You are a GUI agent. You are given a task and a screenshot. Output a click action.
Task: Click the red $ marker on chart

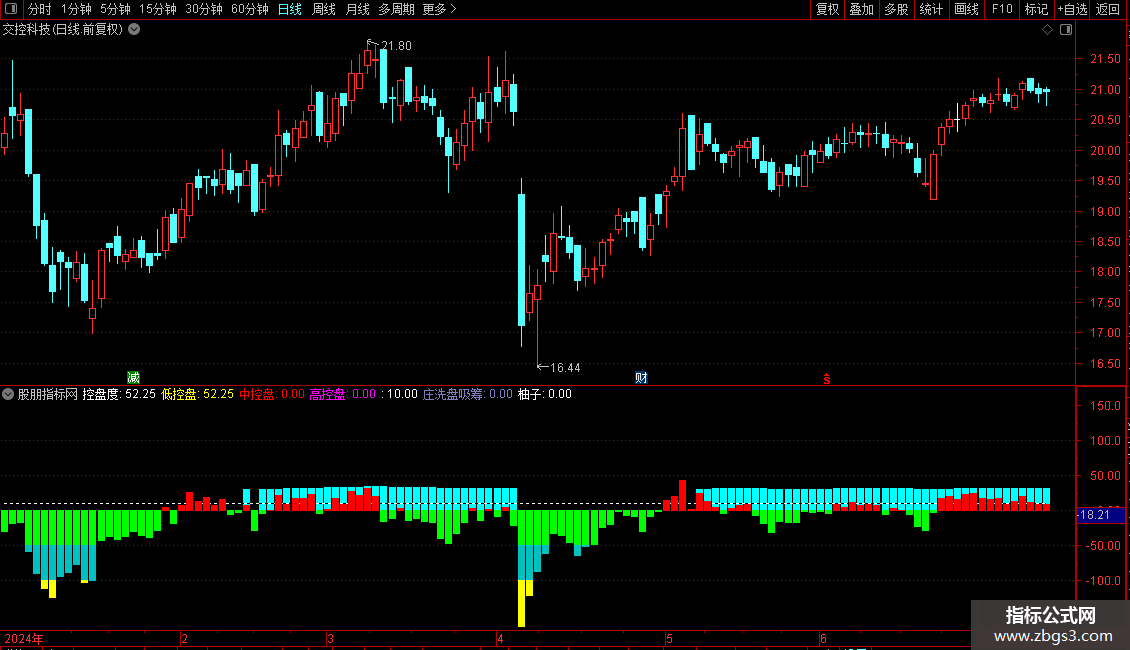(827, 379)
